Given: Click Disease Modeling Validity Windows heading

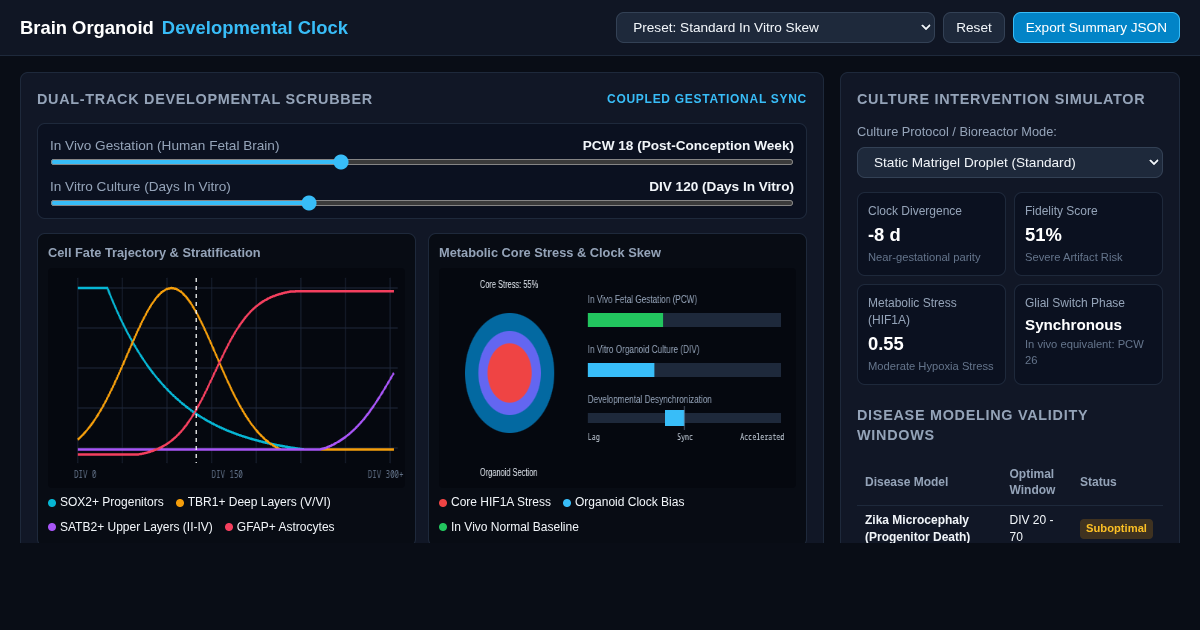Looking at the screenshot, I should (x=972, y=425).
